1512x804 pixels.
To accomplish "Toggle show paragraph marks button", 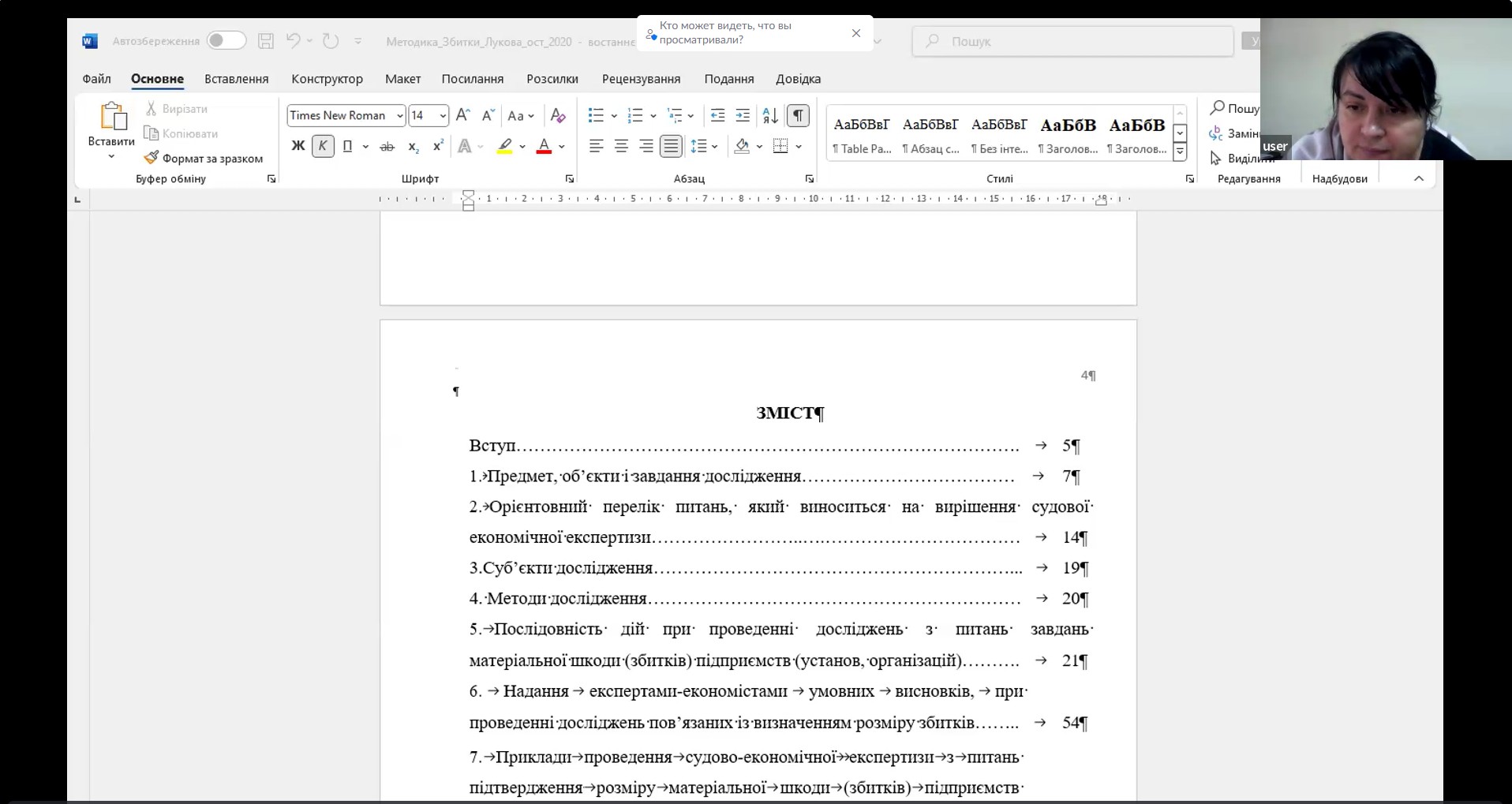I will click(798, 116).
